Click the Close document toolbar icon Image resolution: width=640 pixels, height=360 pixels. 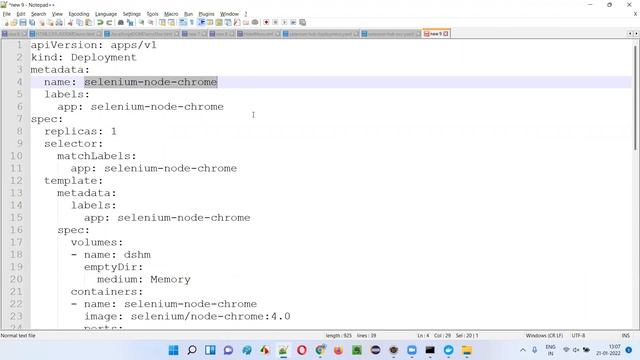pyautogui.click(x=41, y=22)
